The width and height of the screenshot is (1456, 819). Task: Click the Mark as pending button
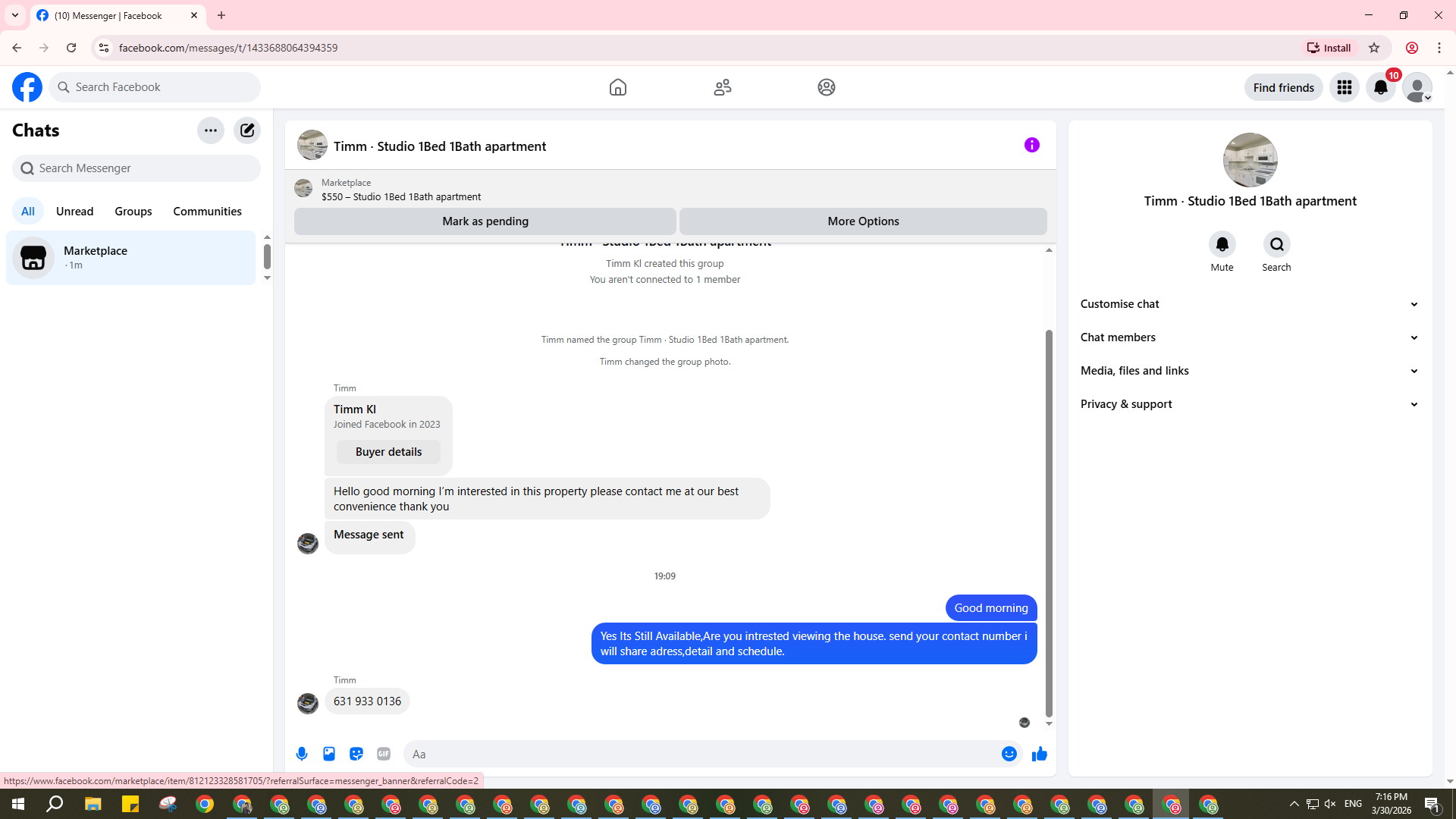tap(485, 221)
